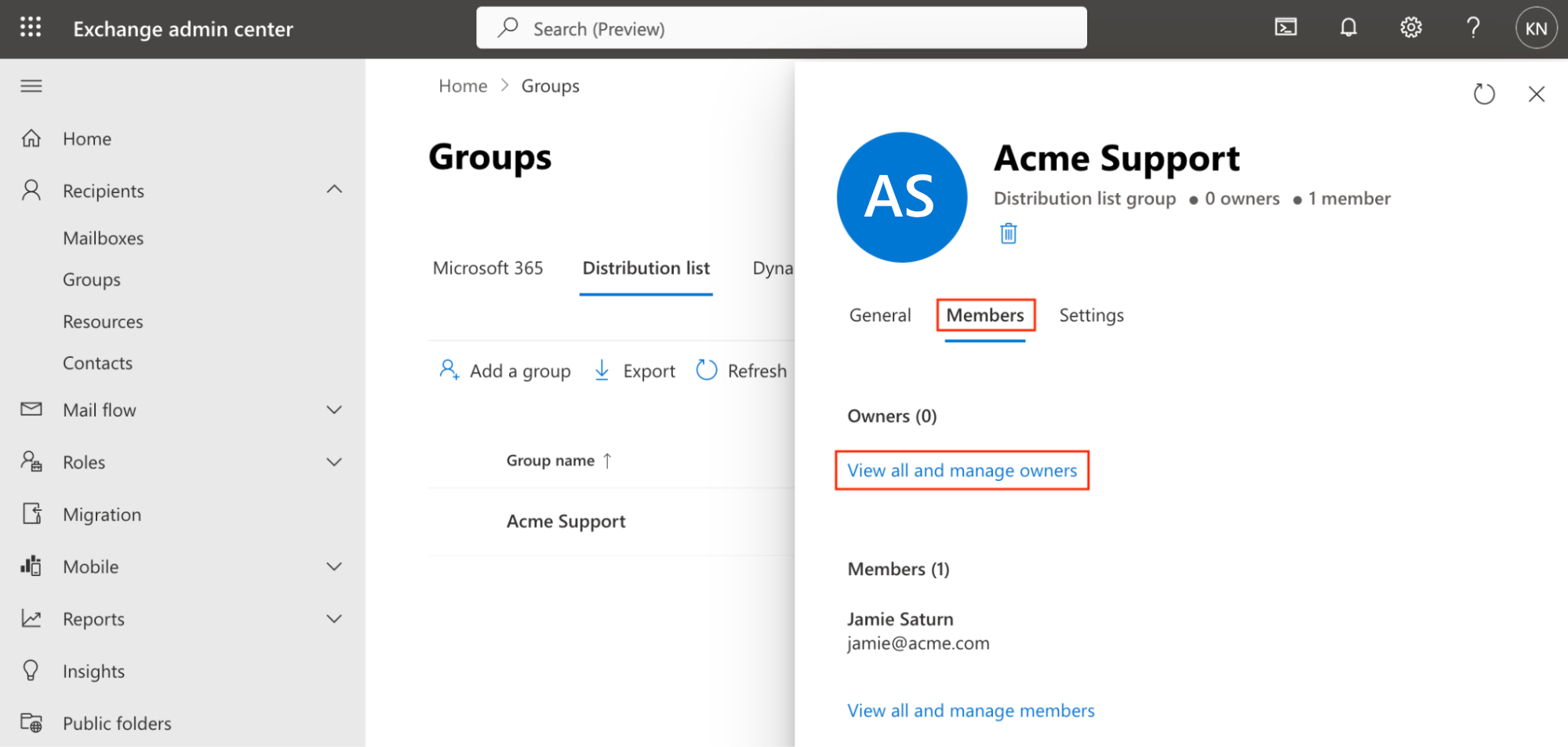This screenshot has width=1568, height=747.
Task: Close the Acme Support details panel
Action: [x=1537, y=94]
